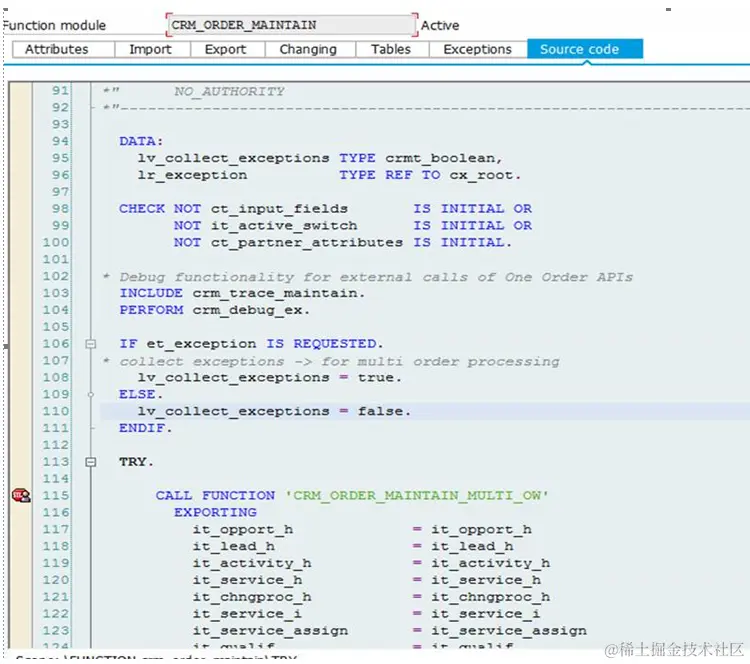Click the Function module name field
This screenshot has width=750, height=664.
click(291, 25)
